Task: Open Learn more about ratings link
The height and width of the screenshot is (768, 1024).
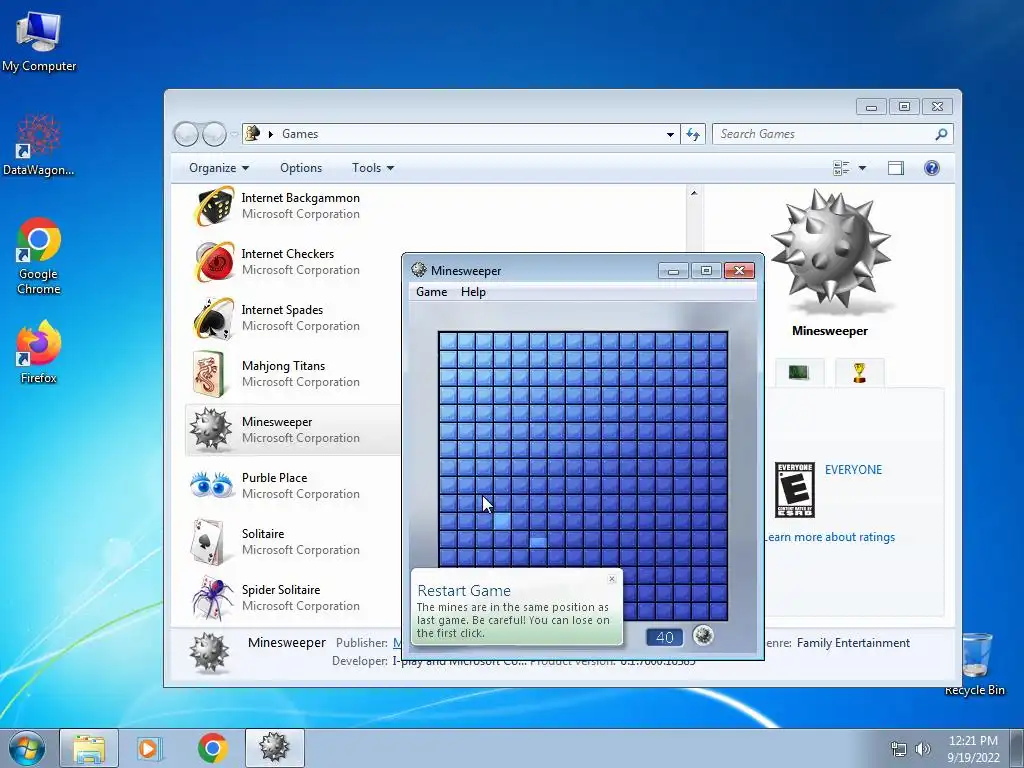Action: click(829, 537)
